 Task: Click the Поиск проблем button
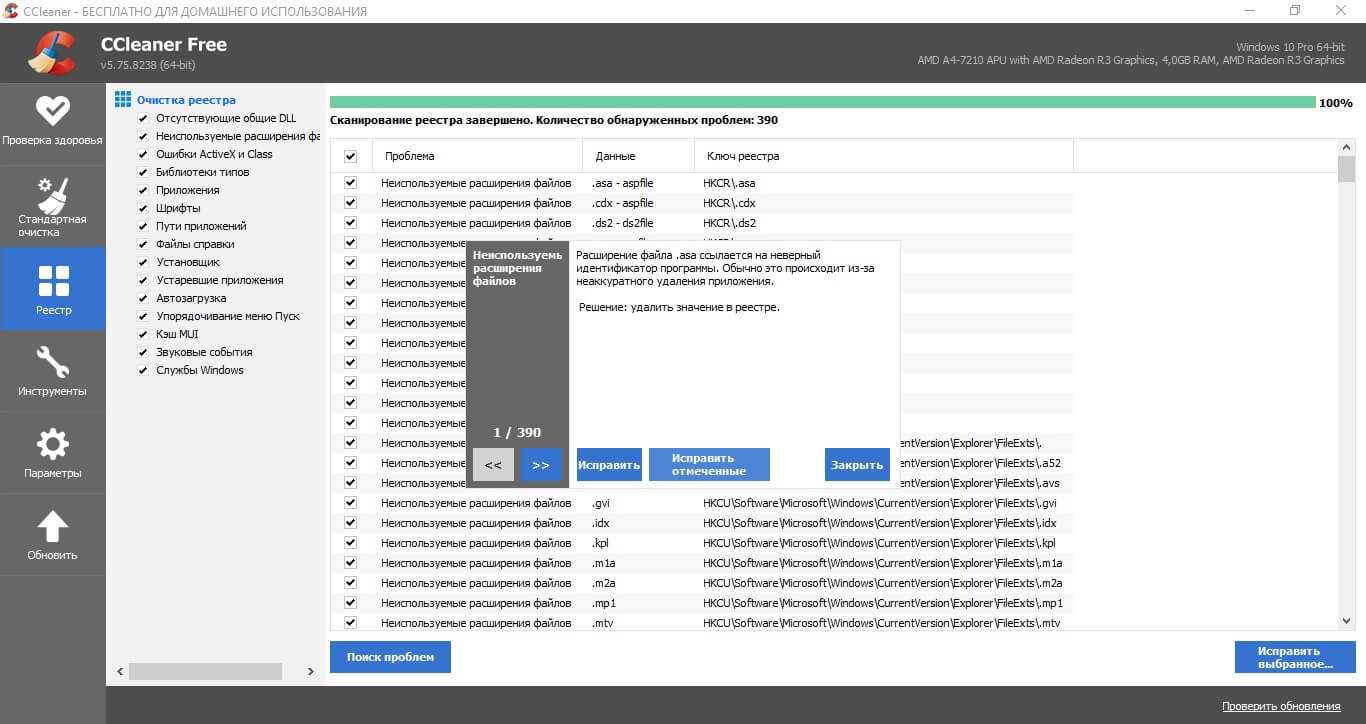(390, 657)
